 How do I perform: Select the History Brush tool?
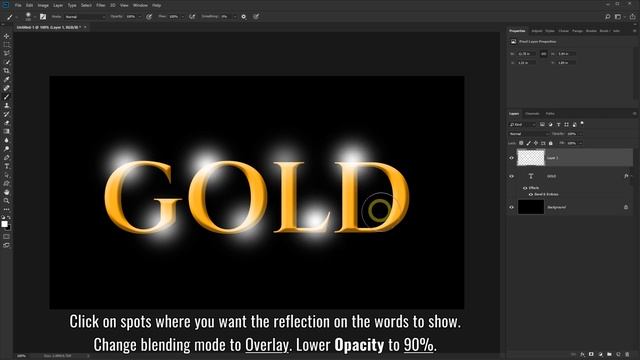(x=7, y=114)
